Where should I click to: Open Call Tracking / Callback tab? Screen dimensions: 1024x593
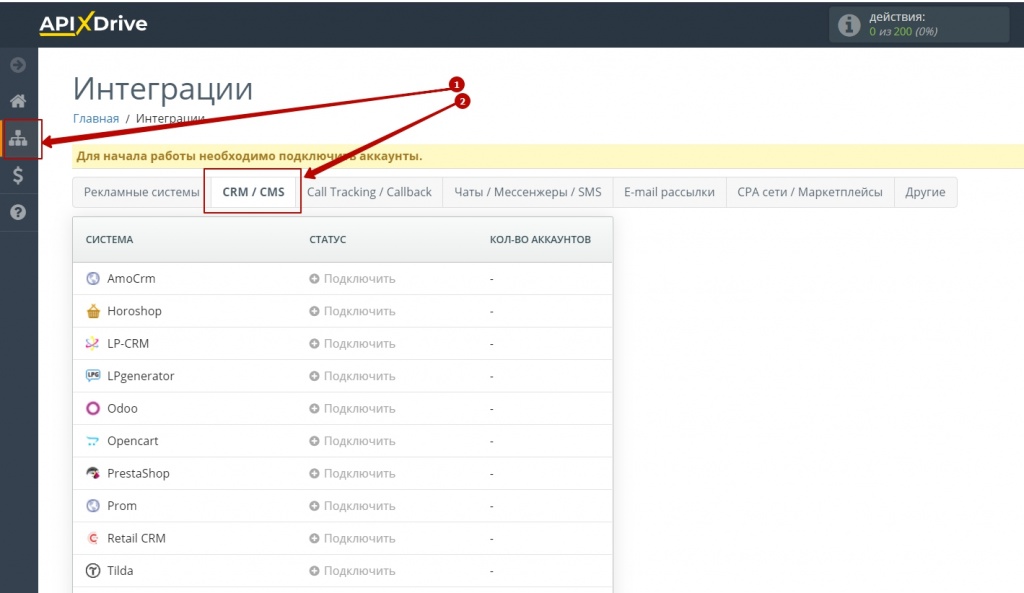(369, 192)
